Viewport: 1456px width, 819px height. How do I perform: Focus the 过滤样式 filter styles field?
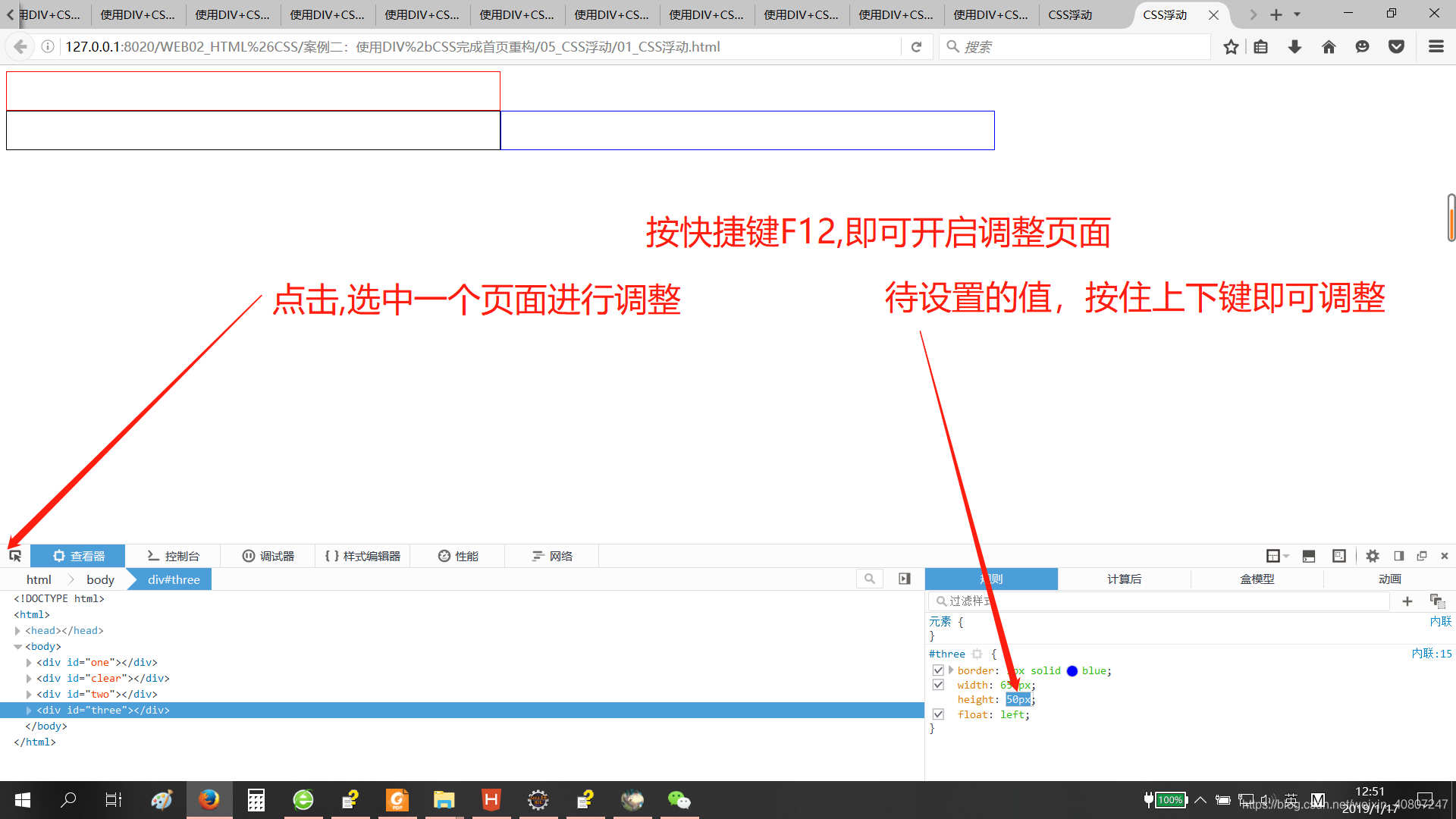click(1159, 601)
